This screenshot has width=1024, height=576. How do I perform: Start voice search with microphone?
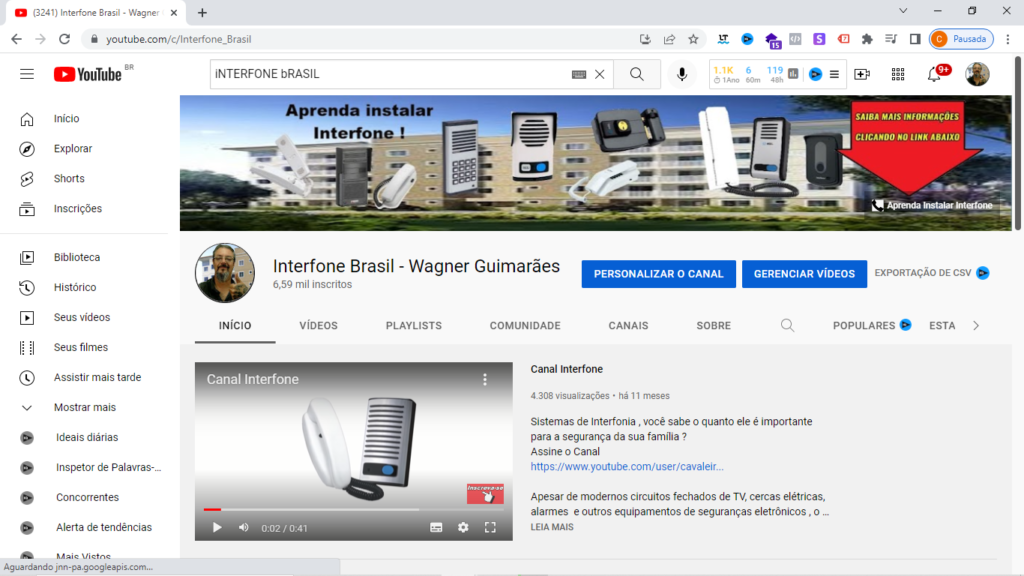pyautogui.click(x=682, y=74)
